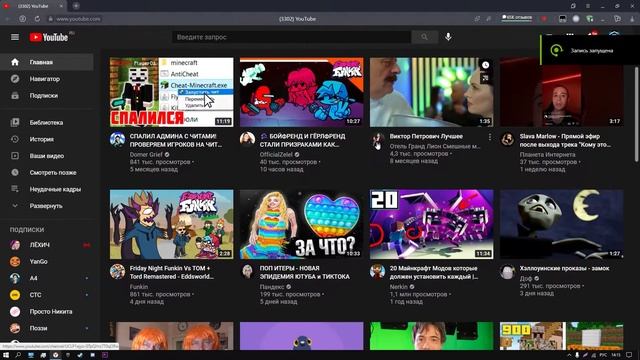The height and width of the screenshot is (360, 640).
Task: Click the СТС channel avatar icon
Action: coord(15,295)
